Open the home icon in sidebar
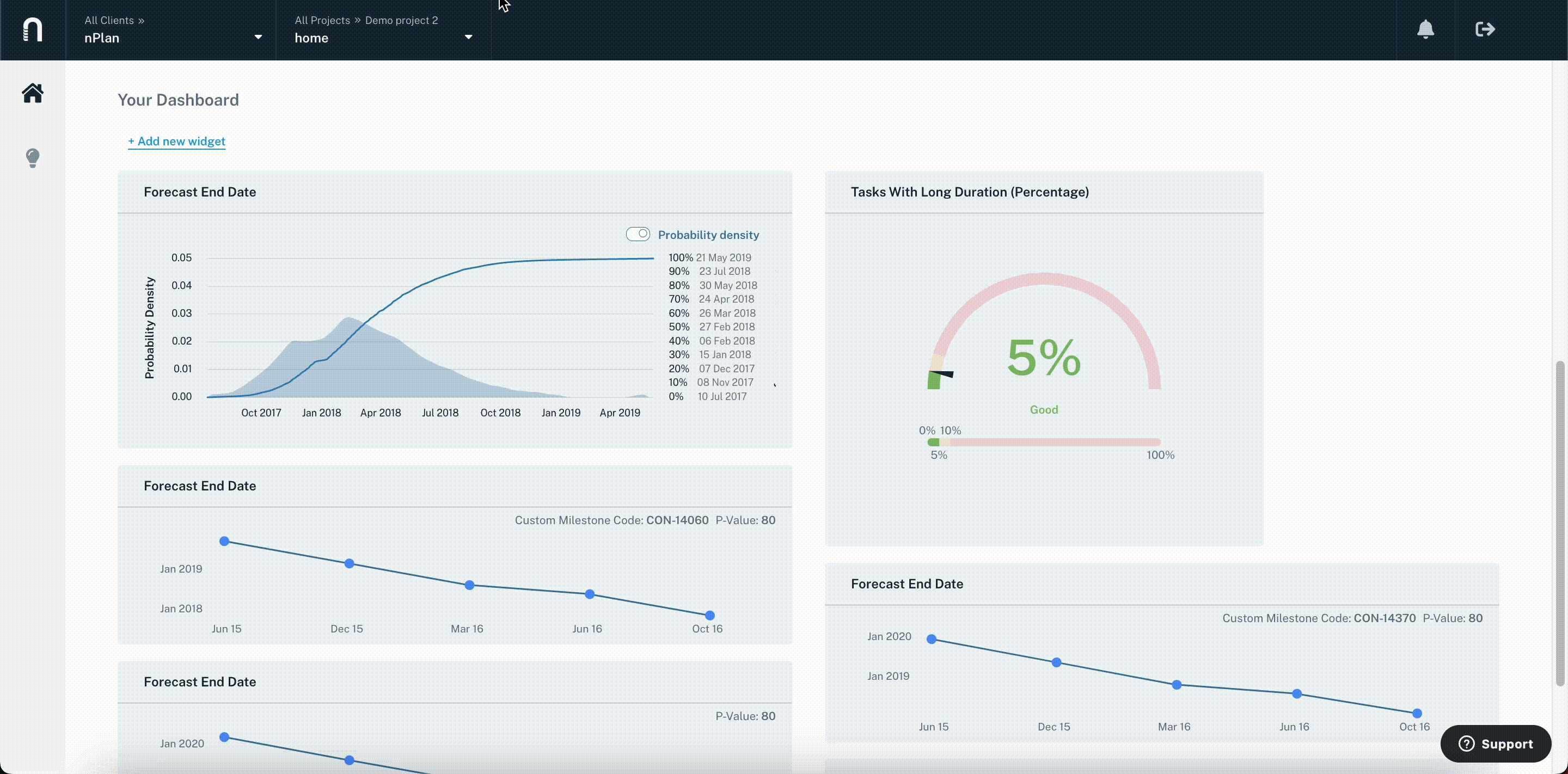The height and width of the screenshot is (774, 1568). (x=33, y=93)
